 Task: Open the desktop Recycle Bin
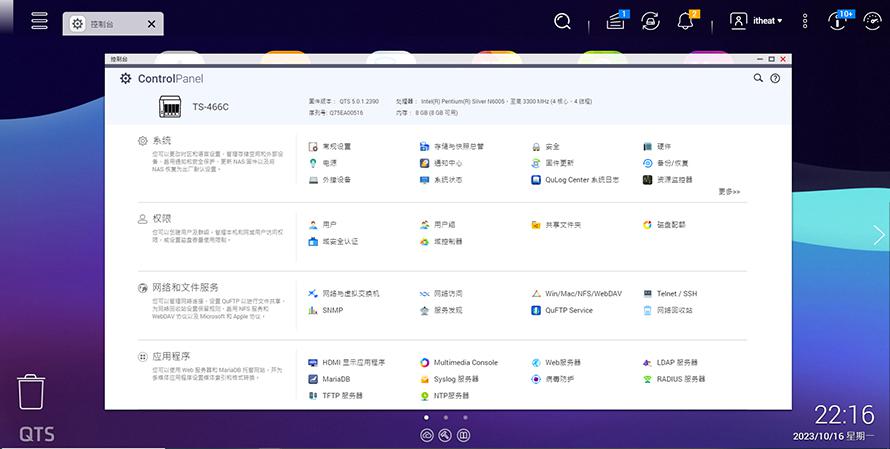point(31,391)
